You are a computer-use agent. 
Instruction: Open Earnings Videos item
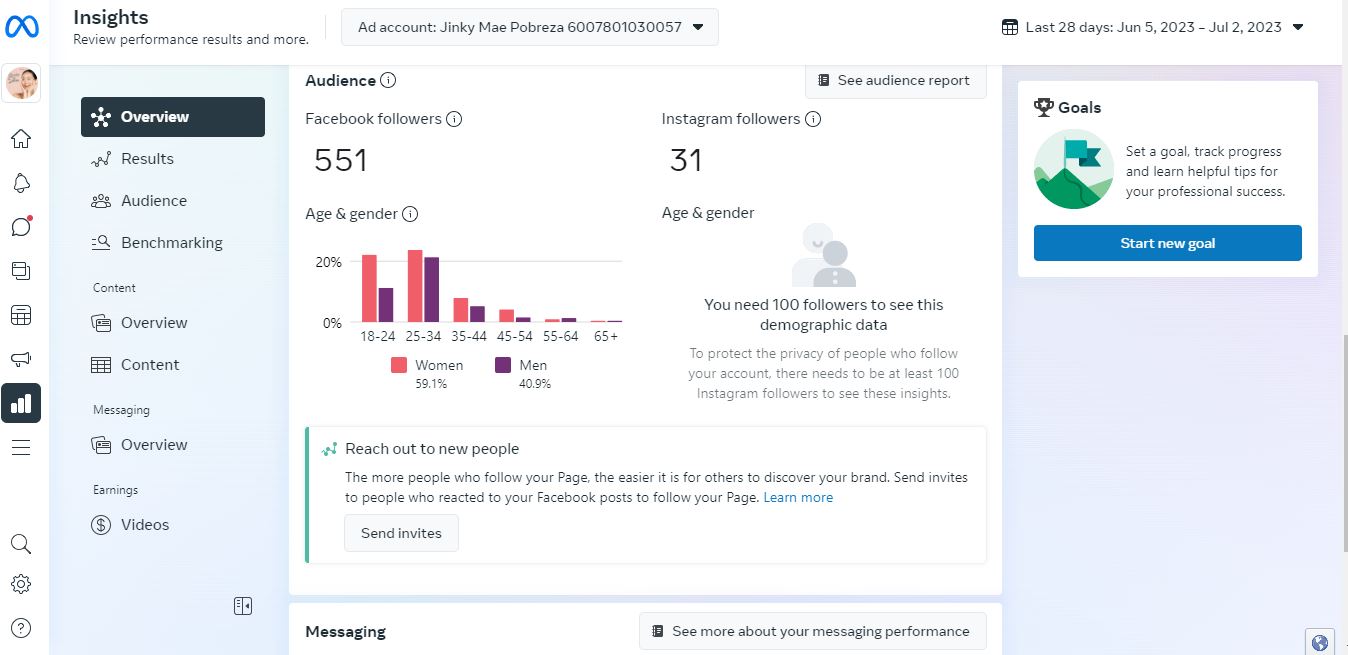(173, 525)
